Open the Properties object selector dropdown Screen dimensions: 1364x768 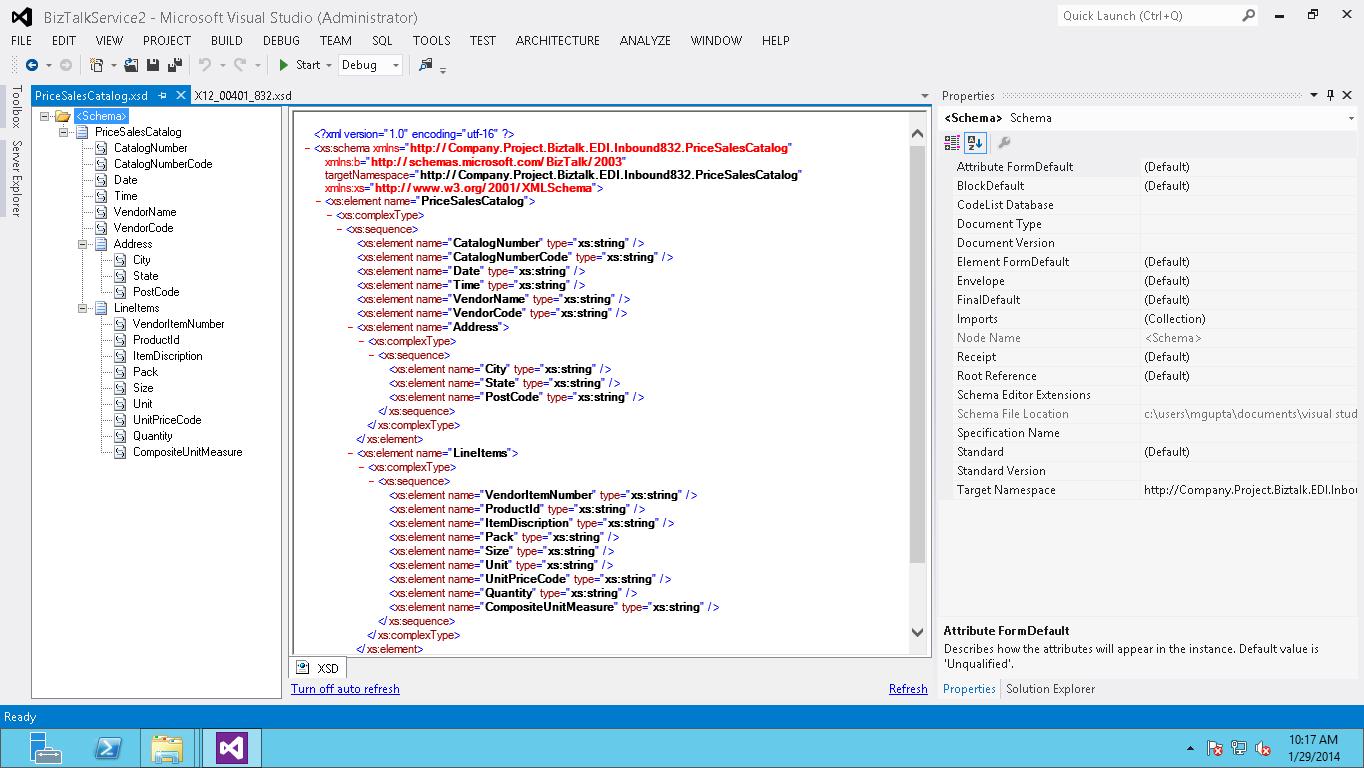pos(1351,118)
